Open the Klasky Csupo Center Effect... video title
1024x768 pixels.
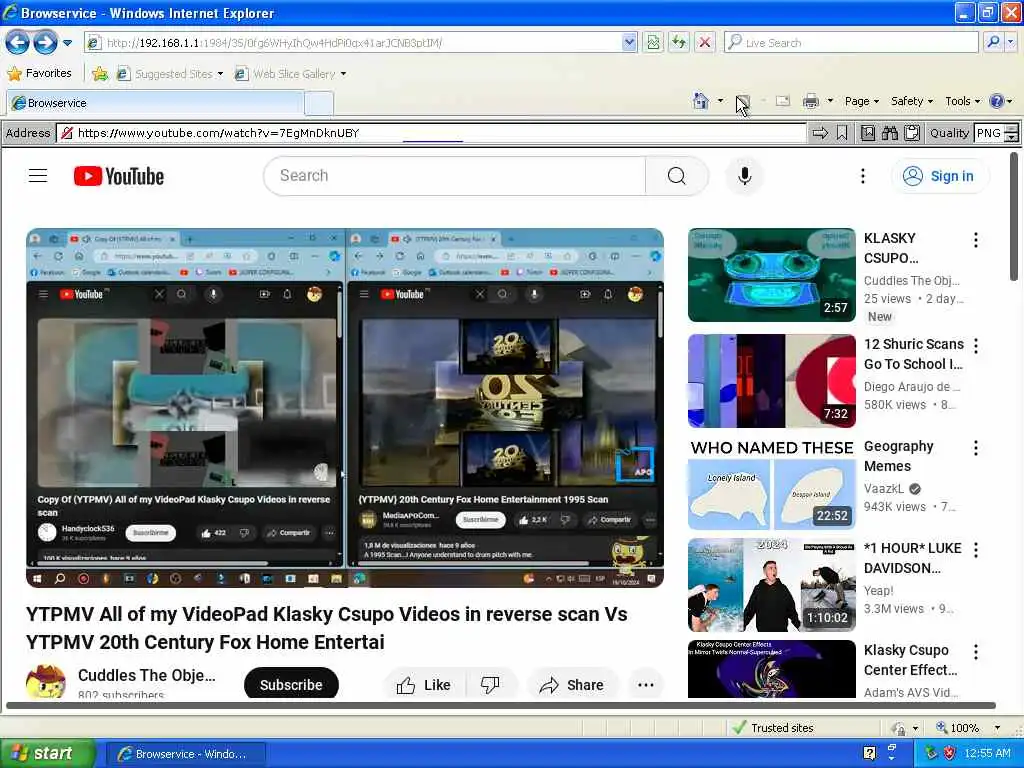(910, 660)
